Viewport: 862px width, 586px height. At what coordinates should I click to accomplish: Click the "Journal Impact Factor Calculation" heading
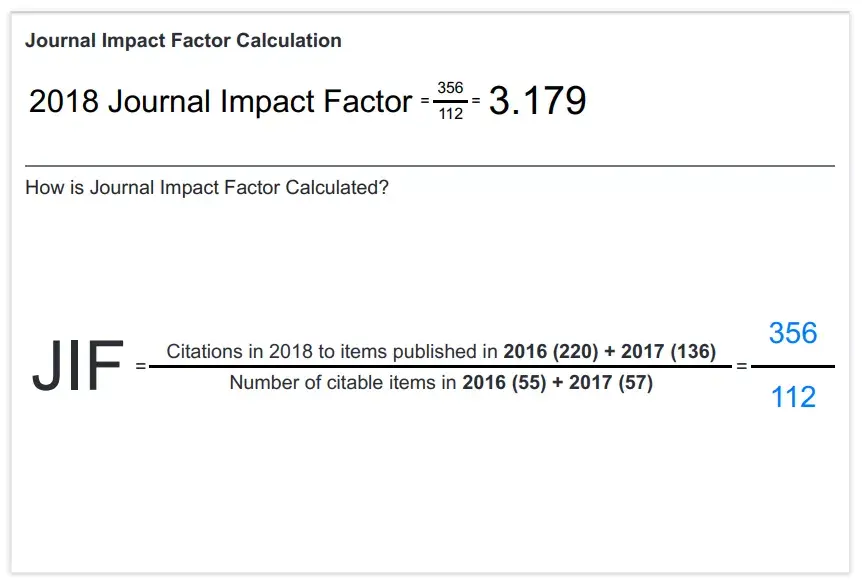point(183,41)
